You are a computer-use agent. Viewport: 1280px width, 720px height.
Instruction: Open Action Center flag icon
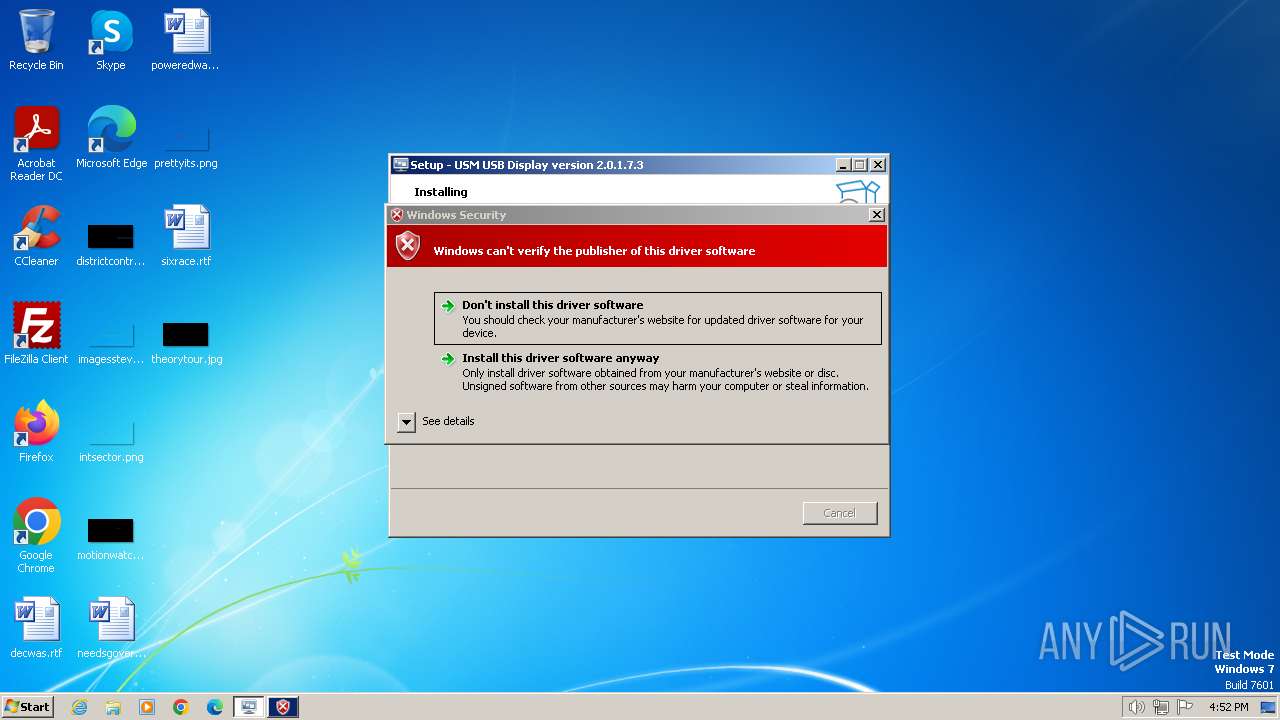[1185, 707]
